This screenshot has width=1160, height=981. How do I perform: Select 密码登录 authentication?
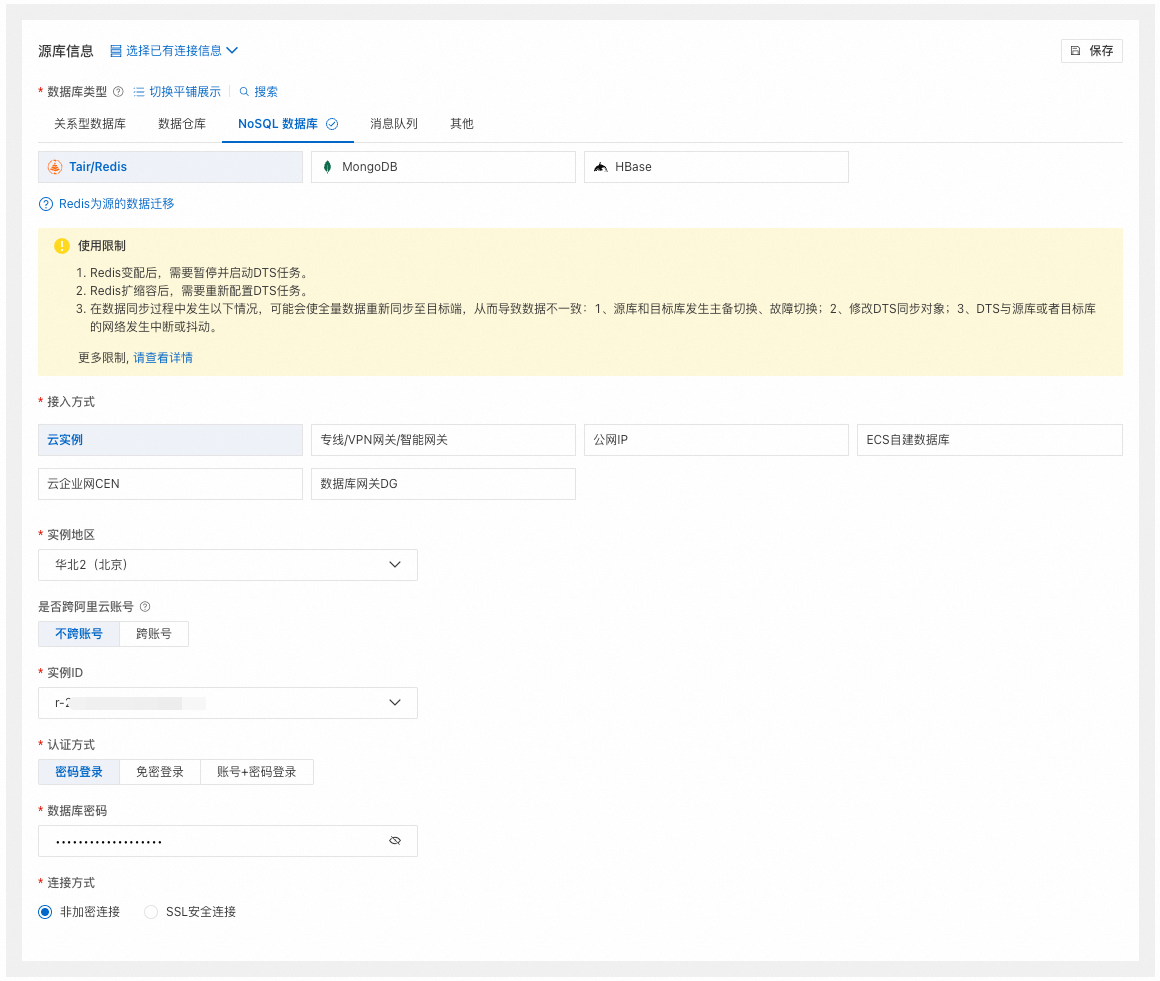click(x=78, y=772)
